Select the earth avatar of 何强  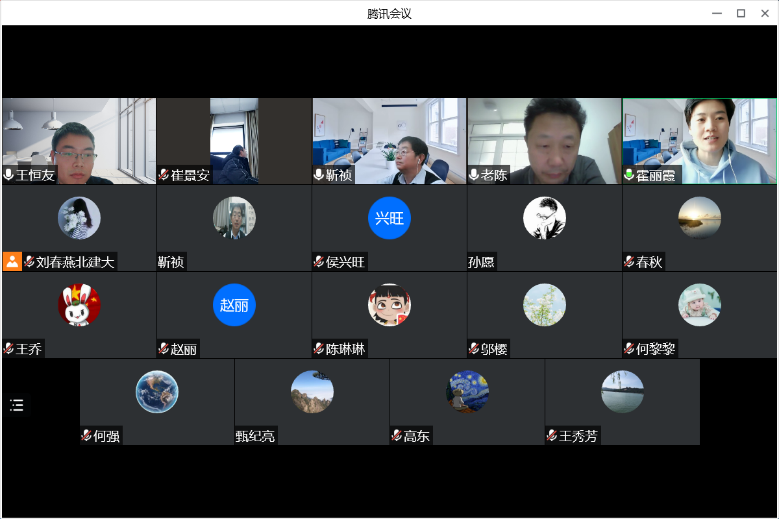157,392
